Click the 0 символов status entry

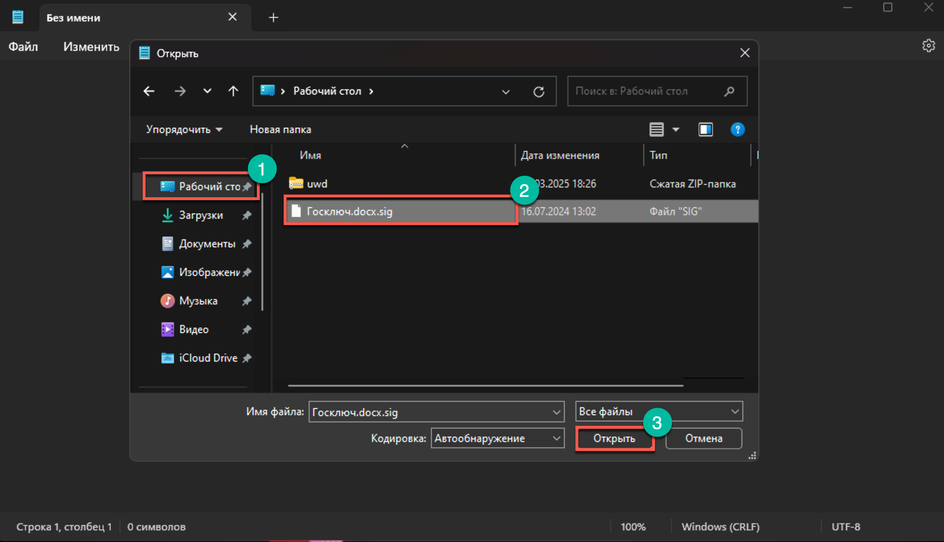point(157,527)
